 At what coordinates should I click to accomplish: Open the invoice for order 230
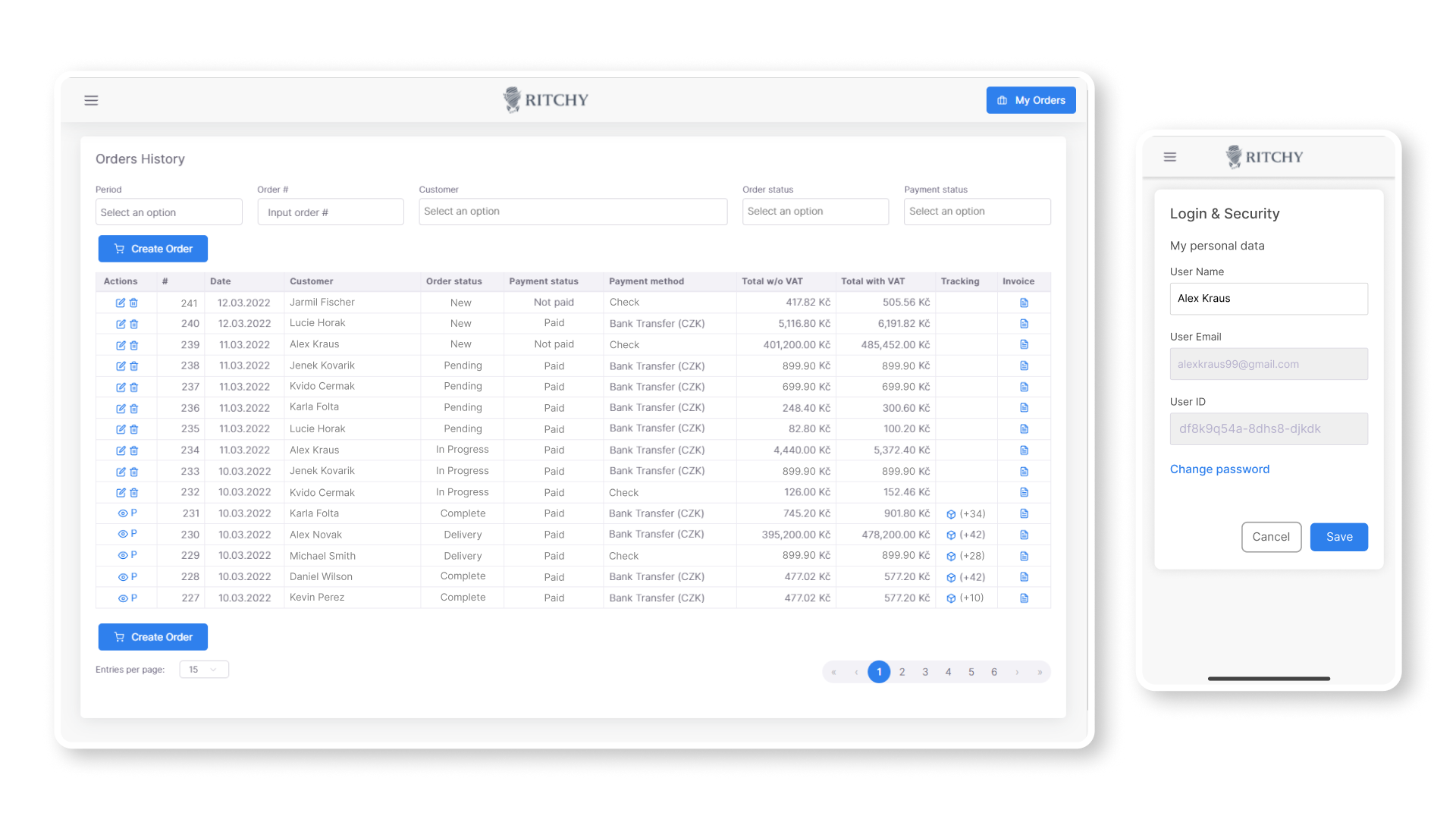tap(1024, 535)
